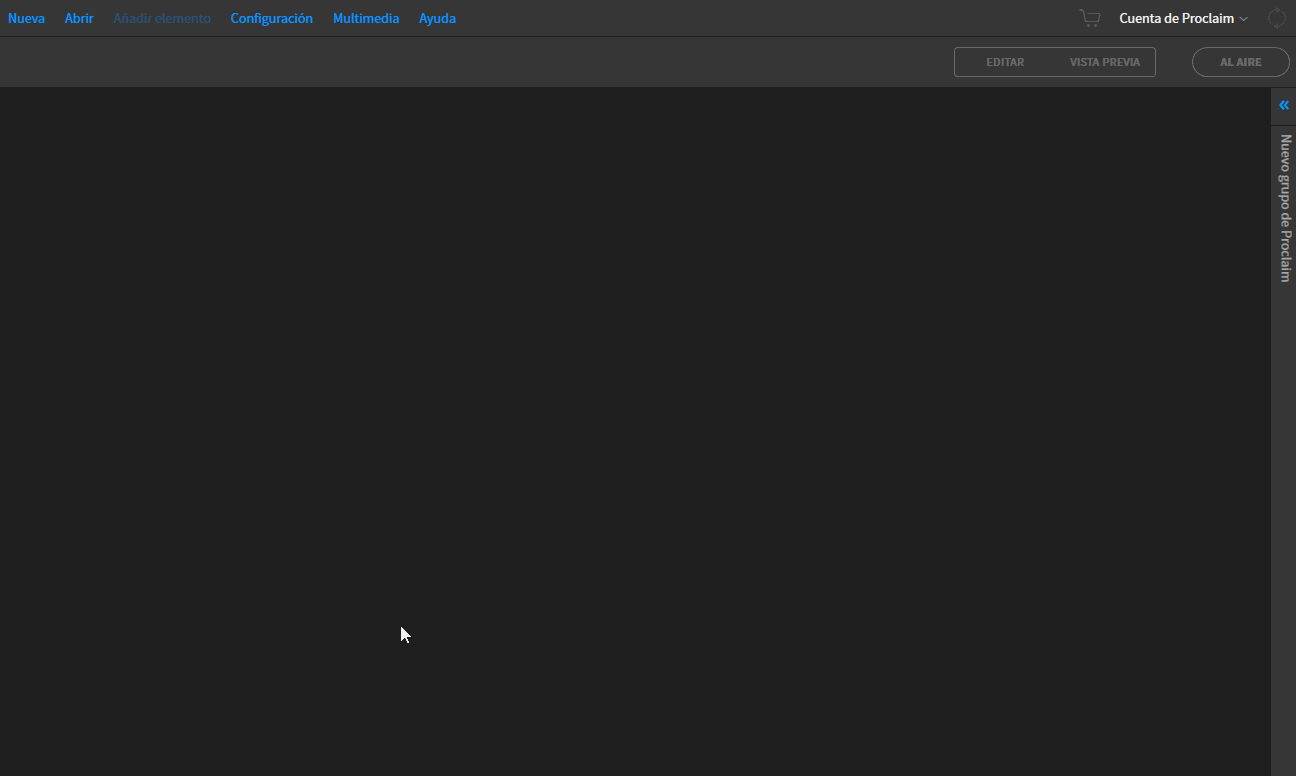
Task: Open the Abrir menu
Action: coord(79,18)
